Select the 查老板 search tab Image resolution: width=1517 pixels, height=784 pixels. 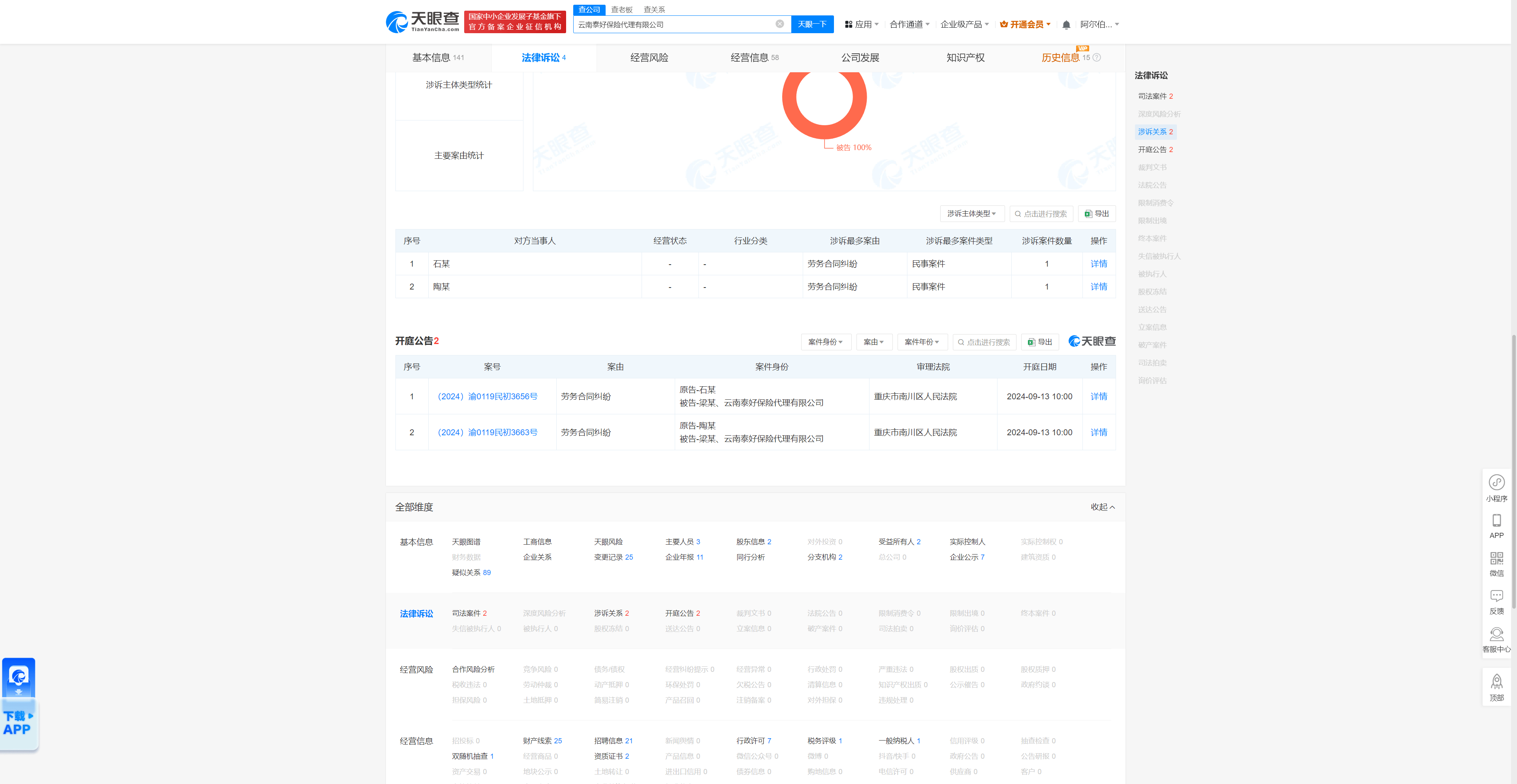(x=621, y=9)
